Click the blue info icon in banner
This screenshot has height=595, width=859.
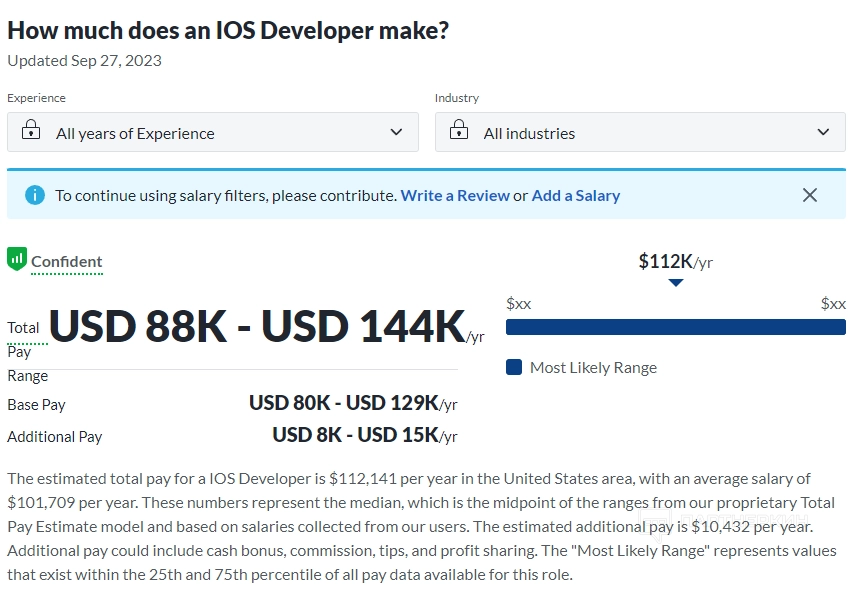coord(35,195)
